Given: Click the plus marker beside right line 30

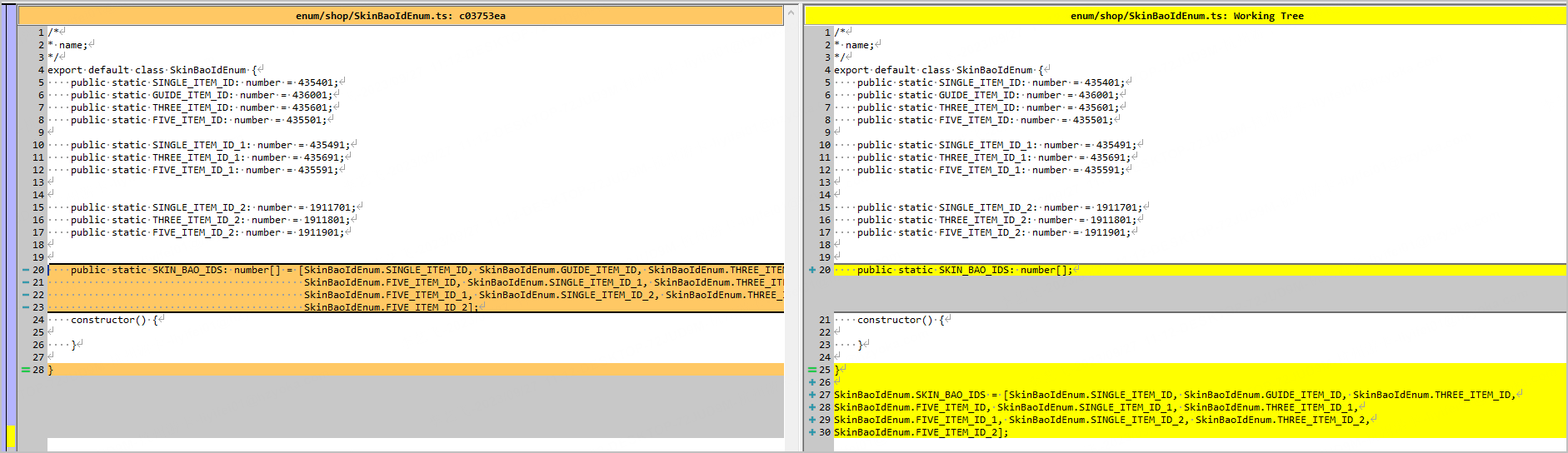Looking at the screenshot, I should [x=812, y=432].
